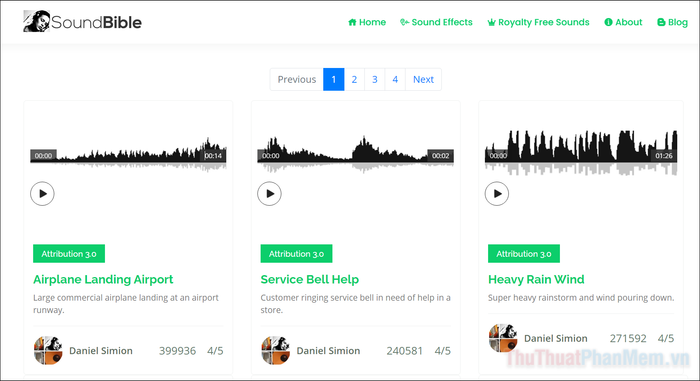
Task: Click Attribution 3.0 badge on Service Bell card
Action: (296, 254)
